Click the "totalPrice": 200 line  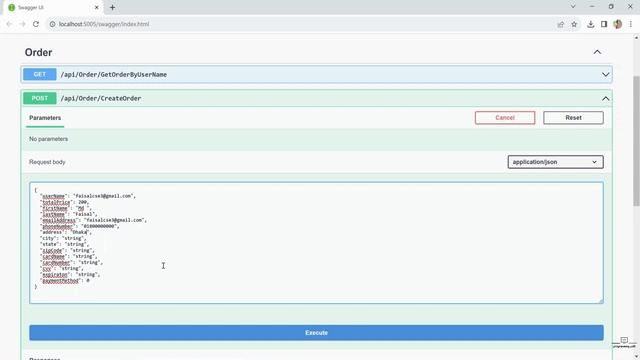[x=64, y=202]
